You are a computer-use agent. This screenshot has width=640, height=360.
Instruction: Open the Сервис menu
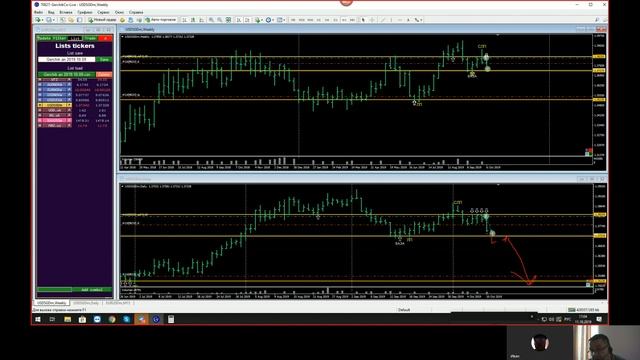(103, 12)
